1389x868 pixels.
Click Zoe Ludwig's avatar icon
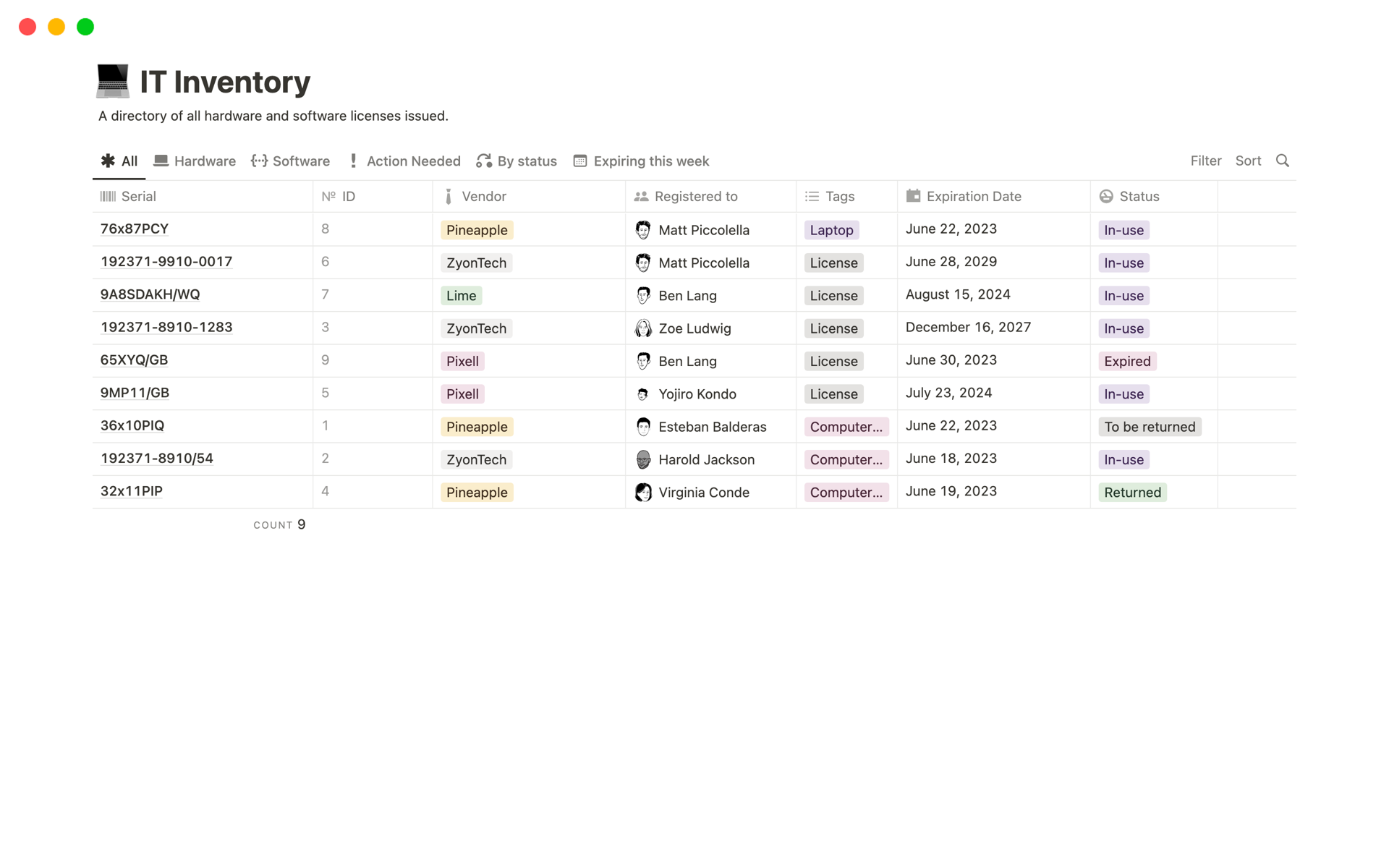point(642,328)
